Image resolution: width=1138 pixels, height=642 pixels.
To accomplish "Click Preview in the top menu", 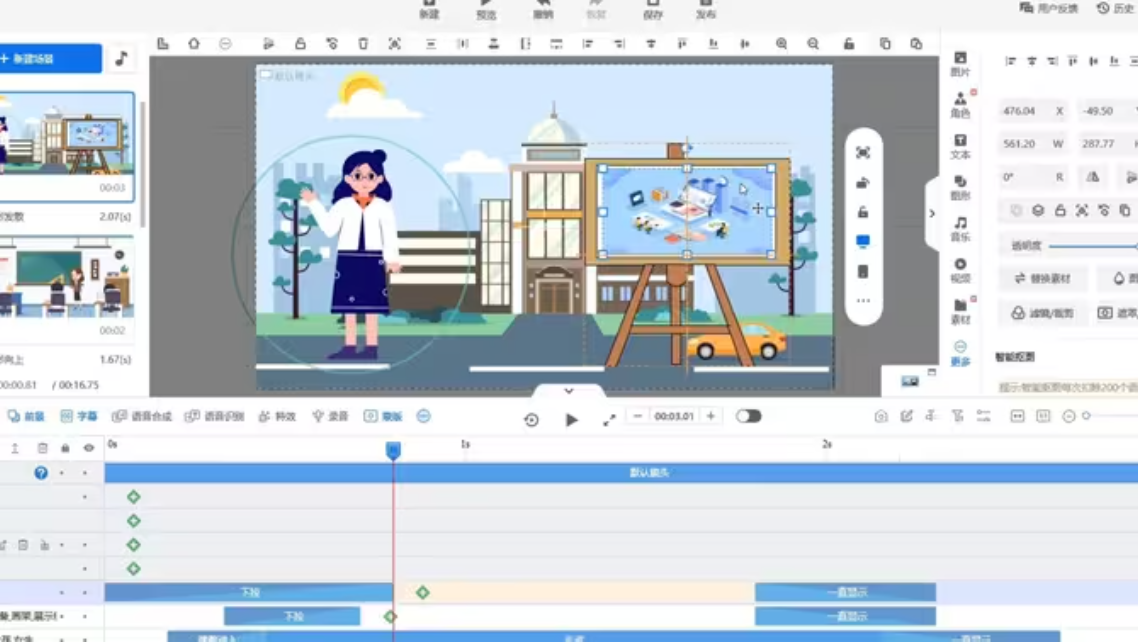I will pyautogui.click(x=486, y=9).
